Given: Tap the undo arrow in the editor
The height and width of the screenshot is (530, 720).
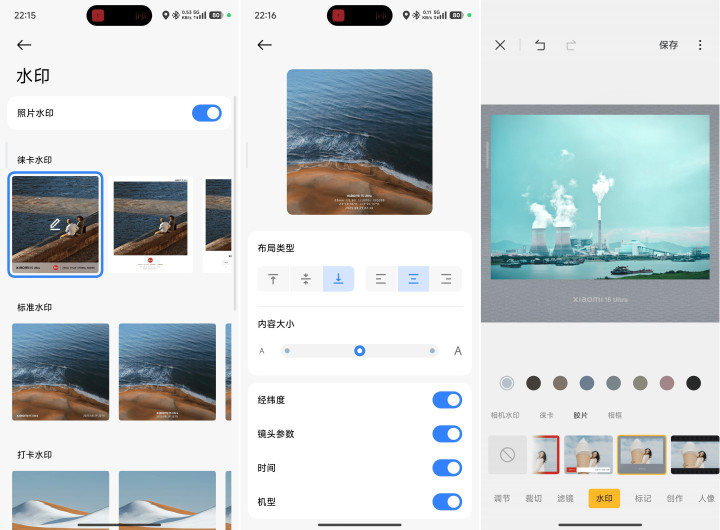Looking at the screenshot, I should pos(540,45).
